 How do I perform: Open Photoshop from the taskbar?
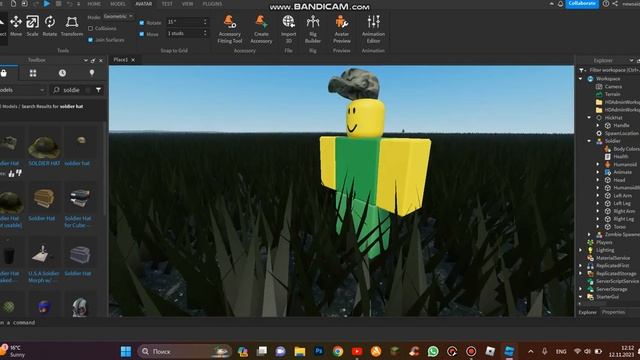pos(319,351)
